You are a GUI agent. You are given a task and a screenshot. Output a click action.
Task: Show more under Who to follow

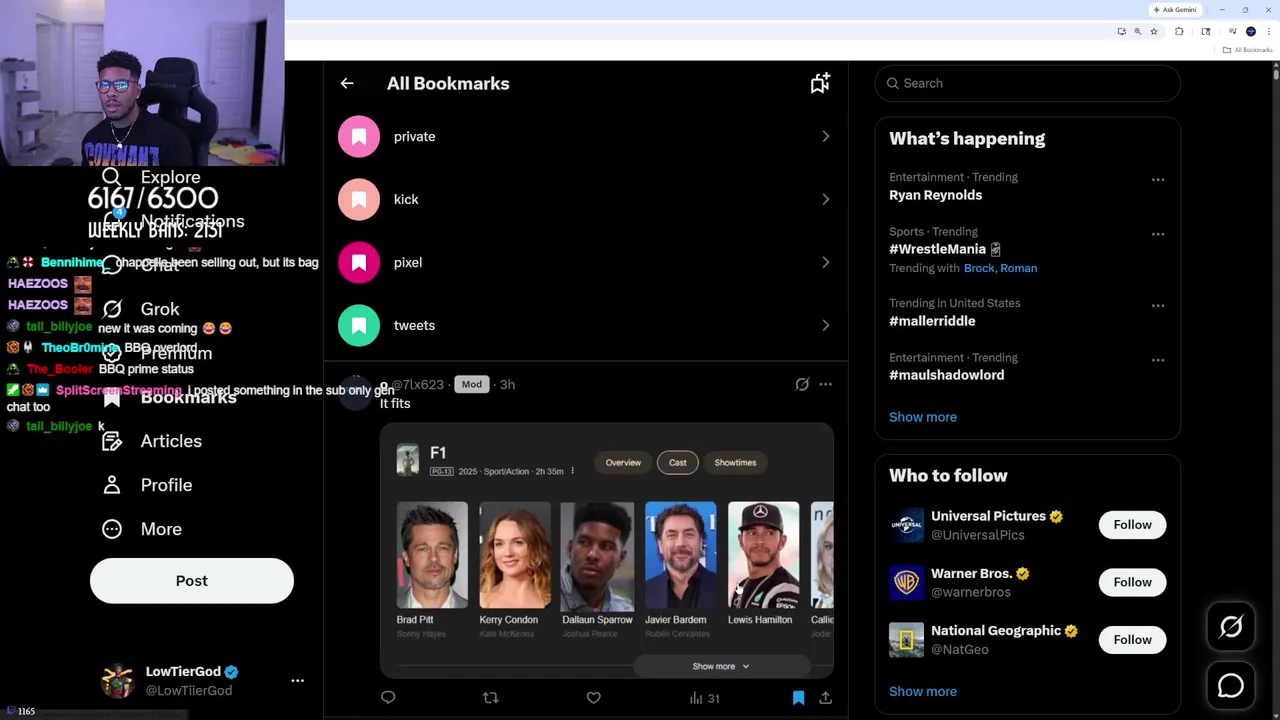tap(922, 692)
